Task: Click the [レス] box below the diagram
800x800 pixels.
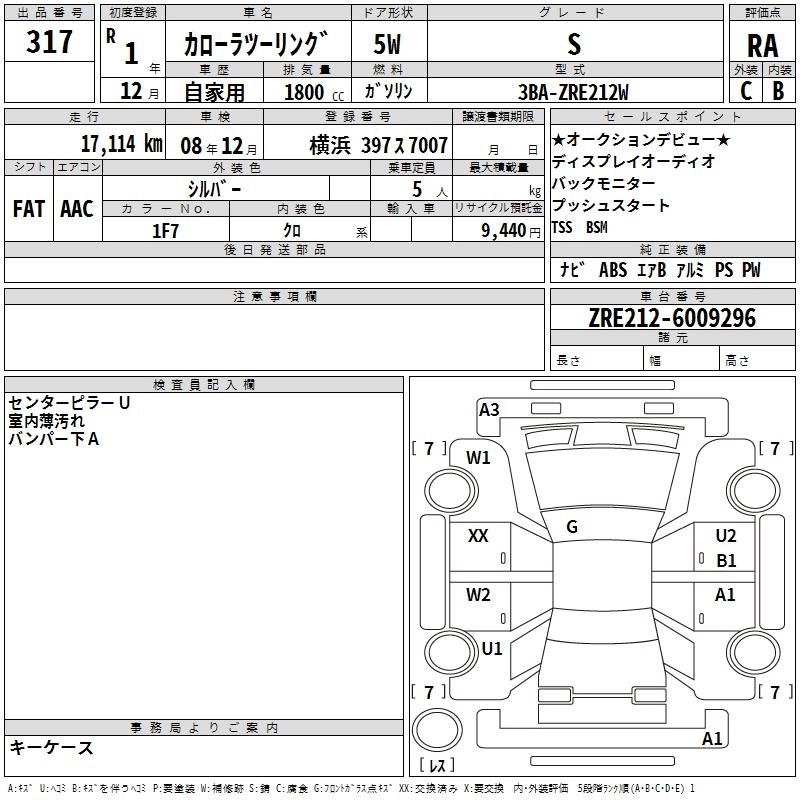Action: pos(436,767)
